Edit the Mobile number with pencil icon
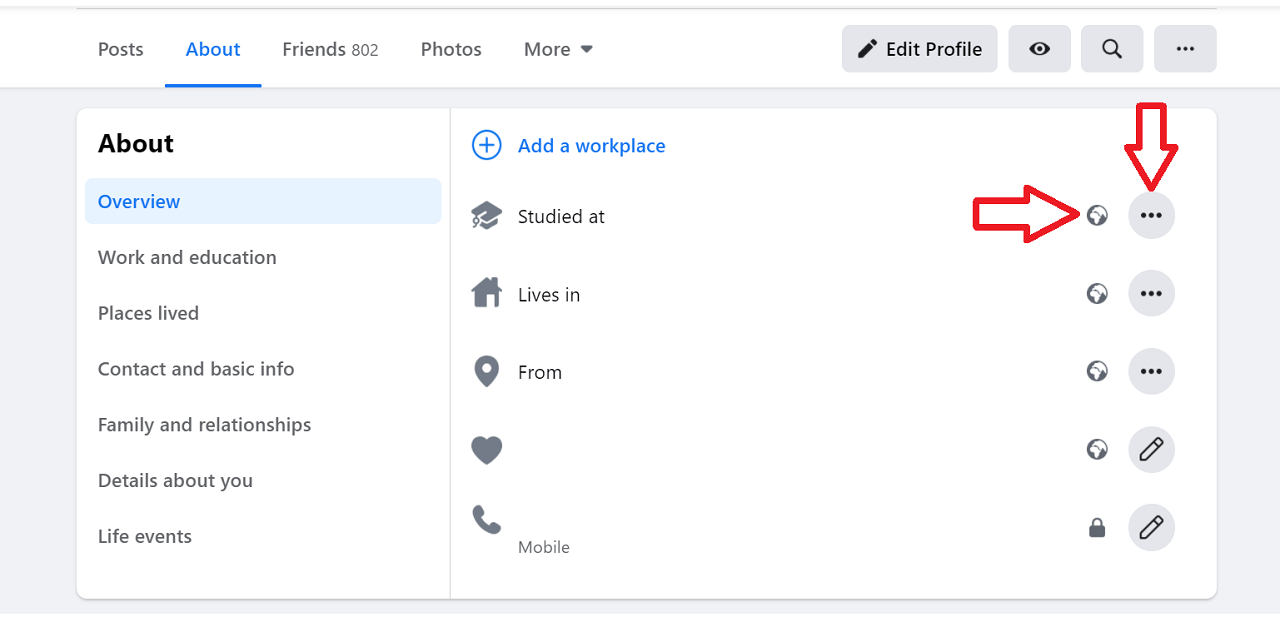The height and width of the screenshot is (617, 1280). (x=1151, y=528)
